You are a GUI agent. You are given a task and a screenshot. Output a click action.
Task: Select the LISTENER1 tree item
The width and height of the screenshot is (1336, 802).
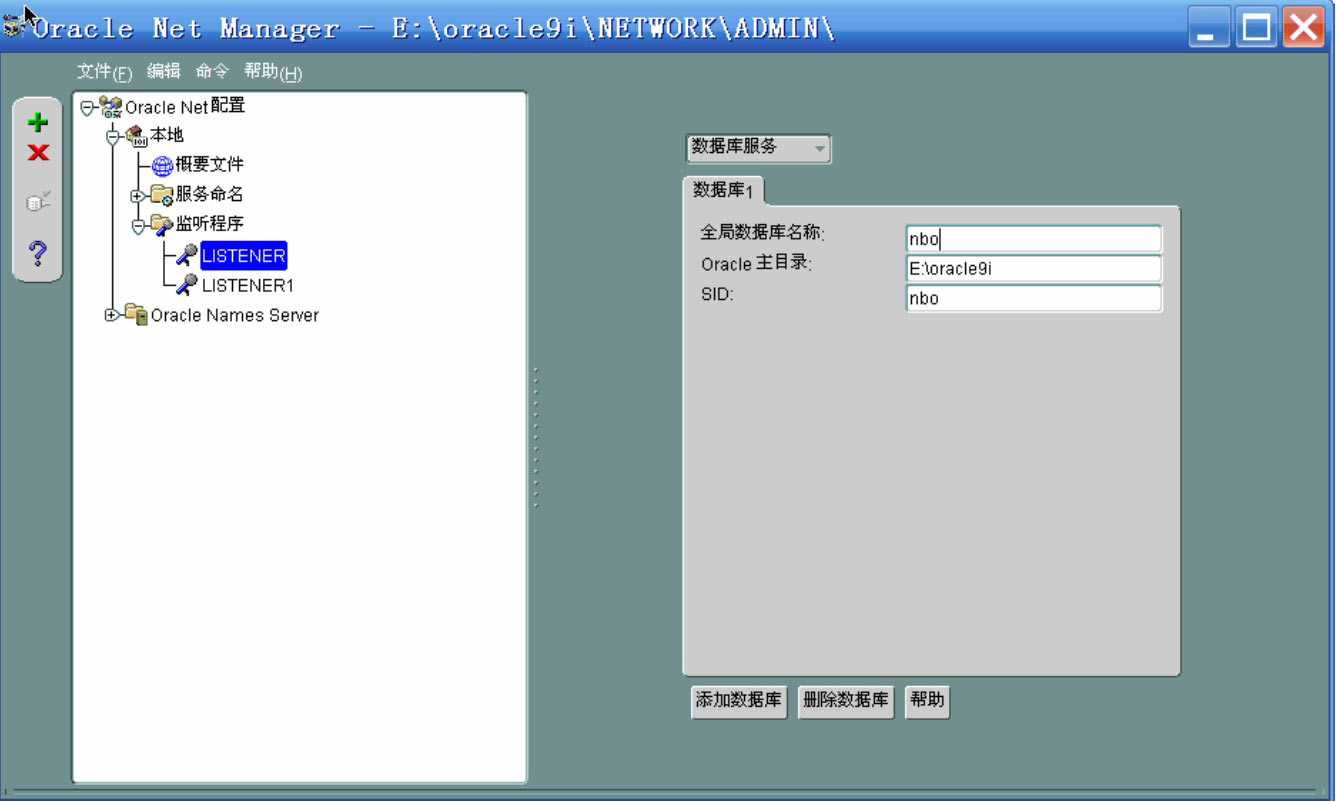click(248, 286)
